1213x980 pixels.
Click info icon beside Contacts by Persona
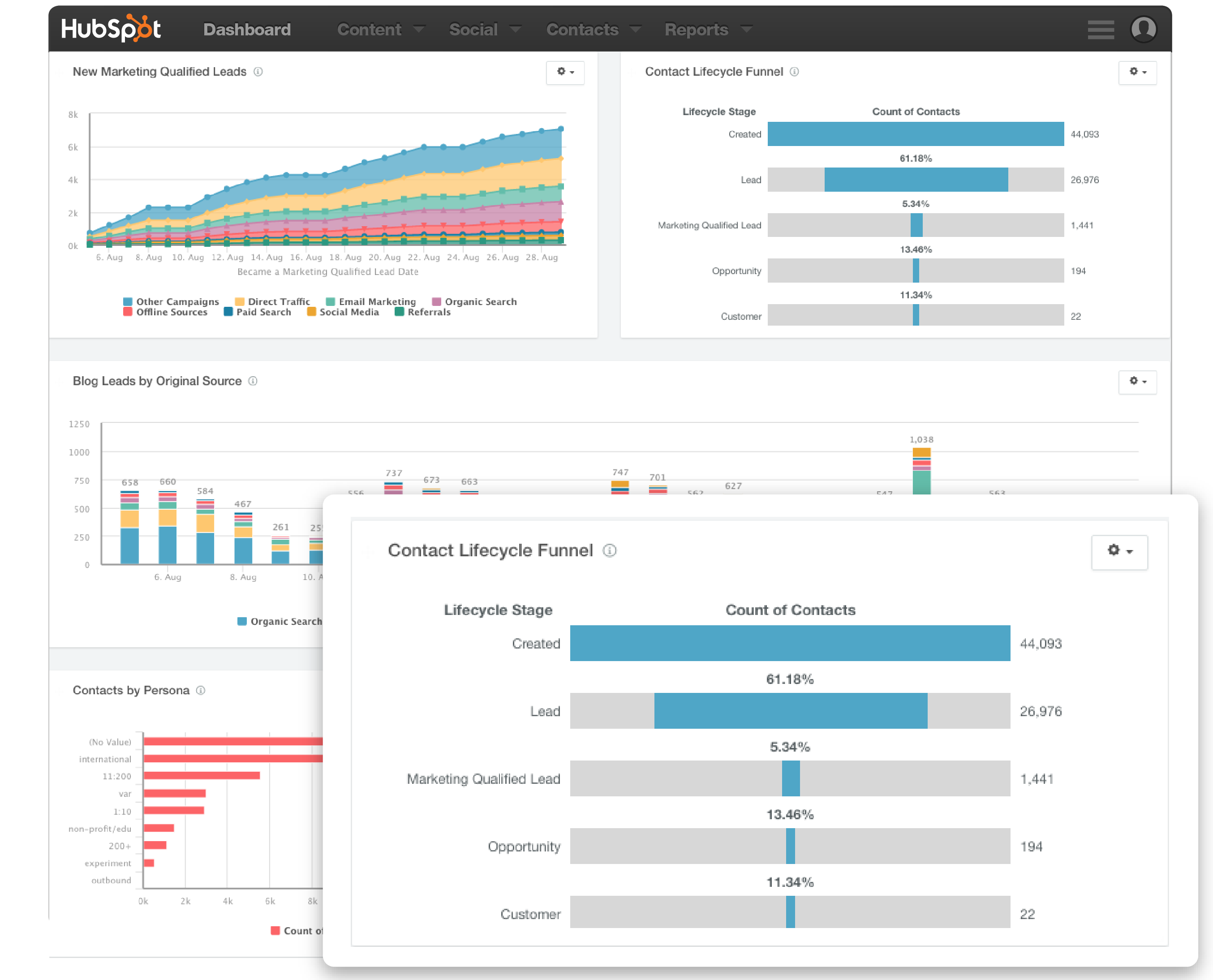tap(200, 690)
